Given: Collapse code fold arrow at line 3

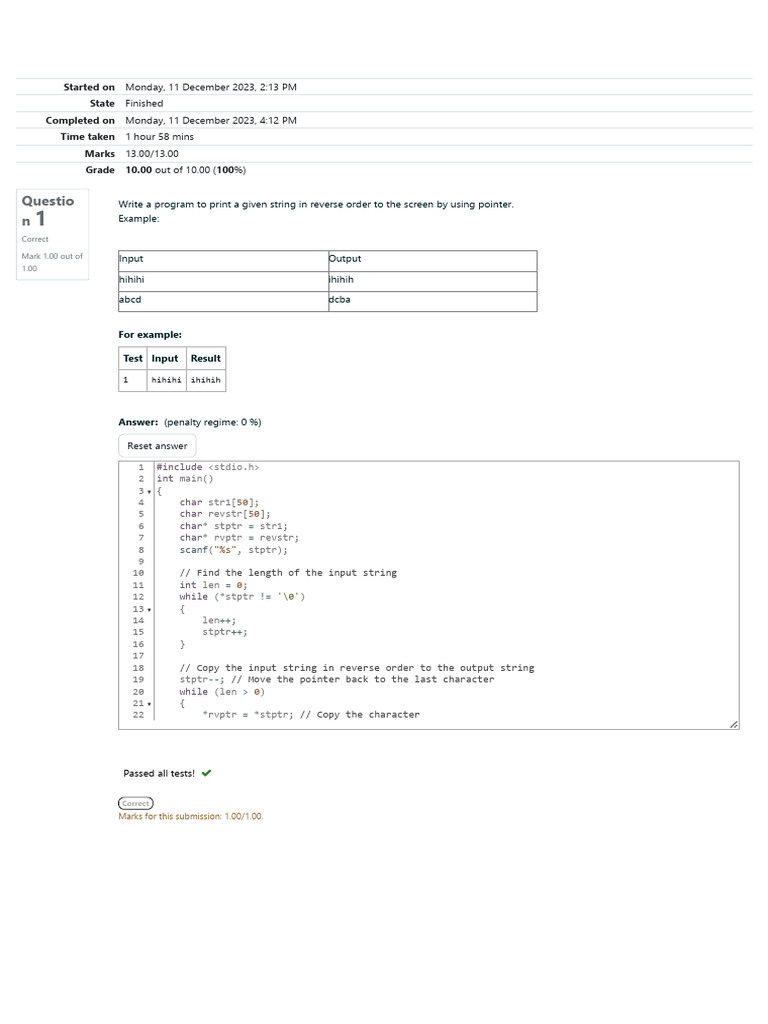Looking at the screenshot, I should point(149,491).
